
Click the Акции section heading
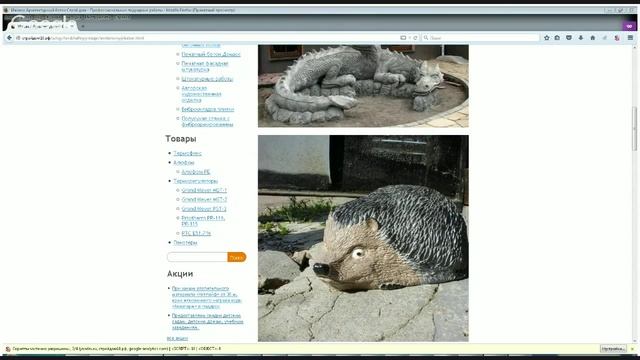tap(180, 274)
